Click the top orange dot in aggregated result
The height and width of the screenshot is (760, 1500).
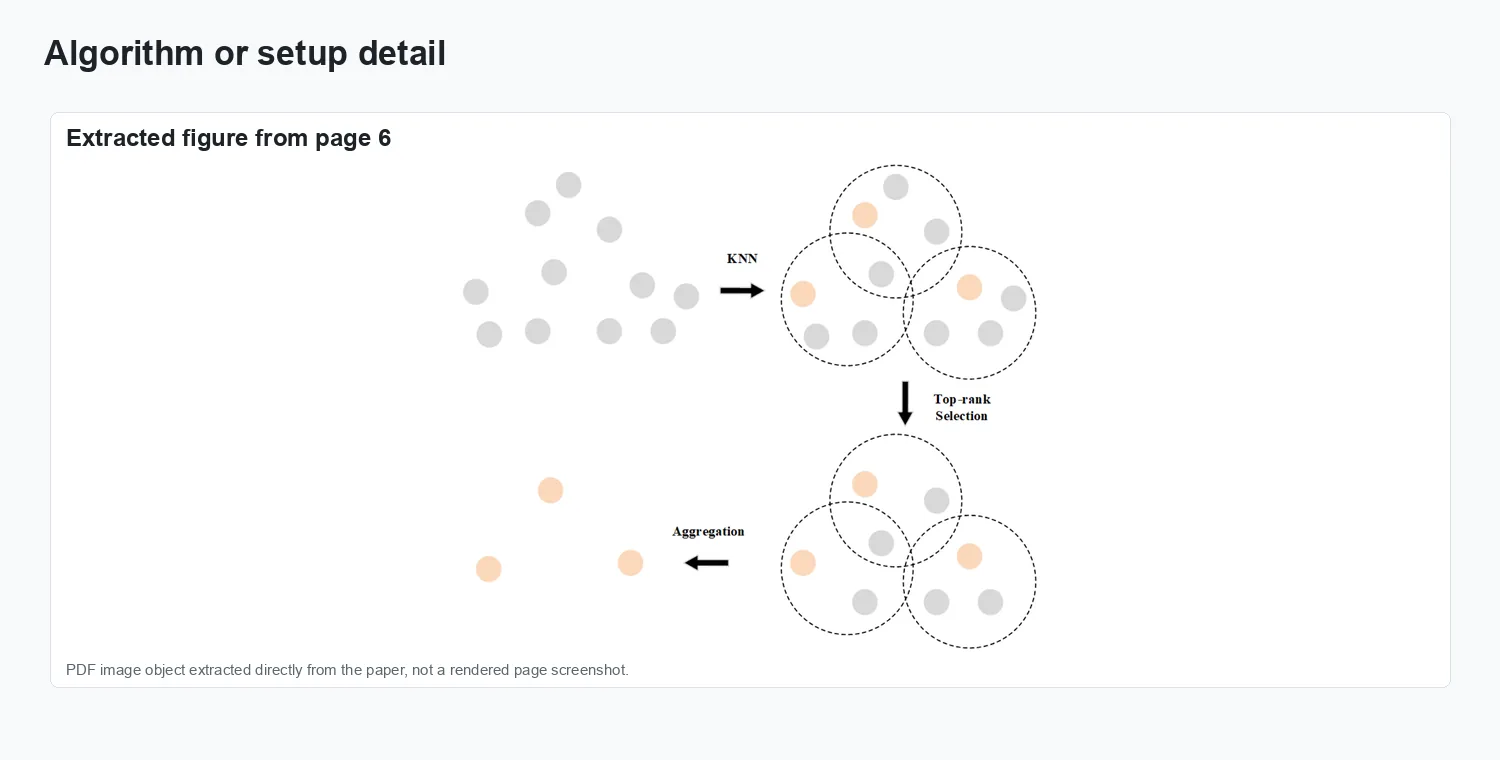[x=550, y=490]
